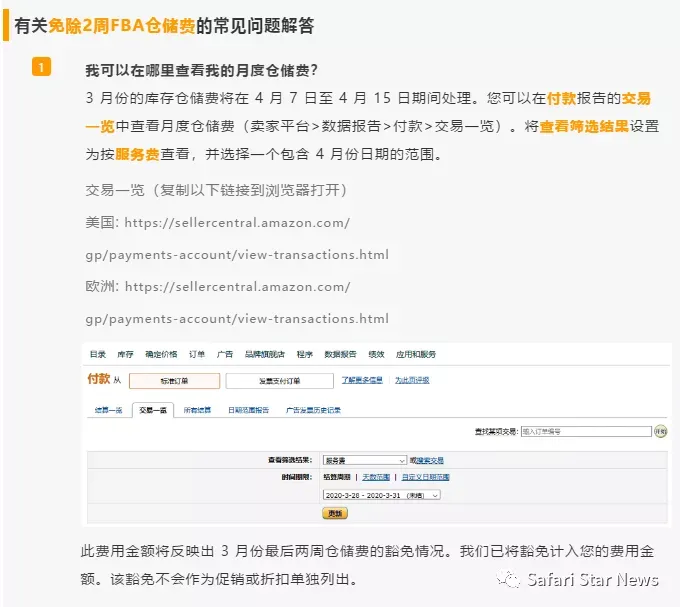Open the 数据报告 menu
Image resolution: width=680 pixels, height=607 pixels.
(x=340, y=354)
